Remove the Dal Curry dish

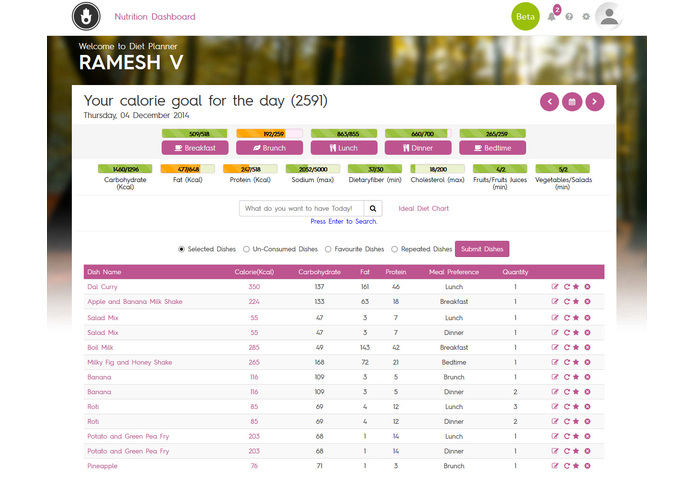(587, 287)
